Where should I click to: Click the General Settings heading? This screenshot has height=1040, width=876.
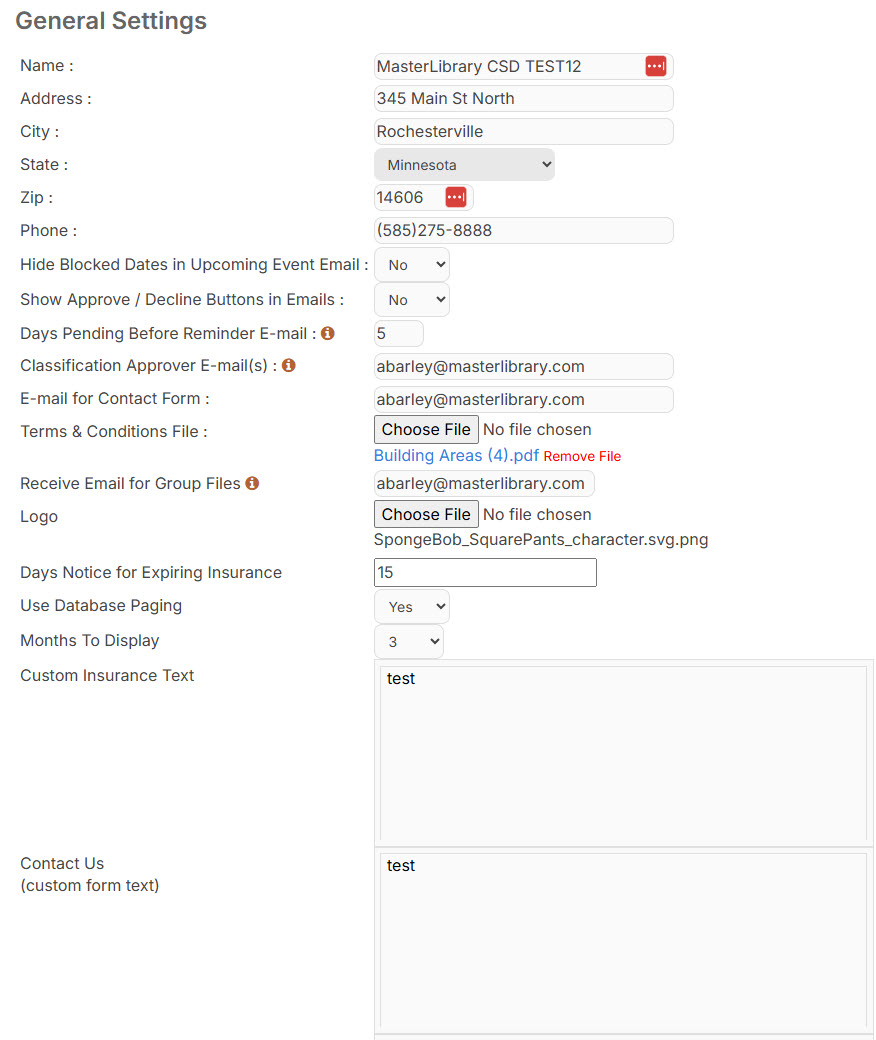[111, 21]
